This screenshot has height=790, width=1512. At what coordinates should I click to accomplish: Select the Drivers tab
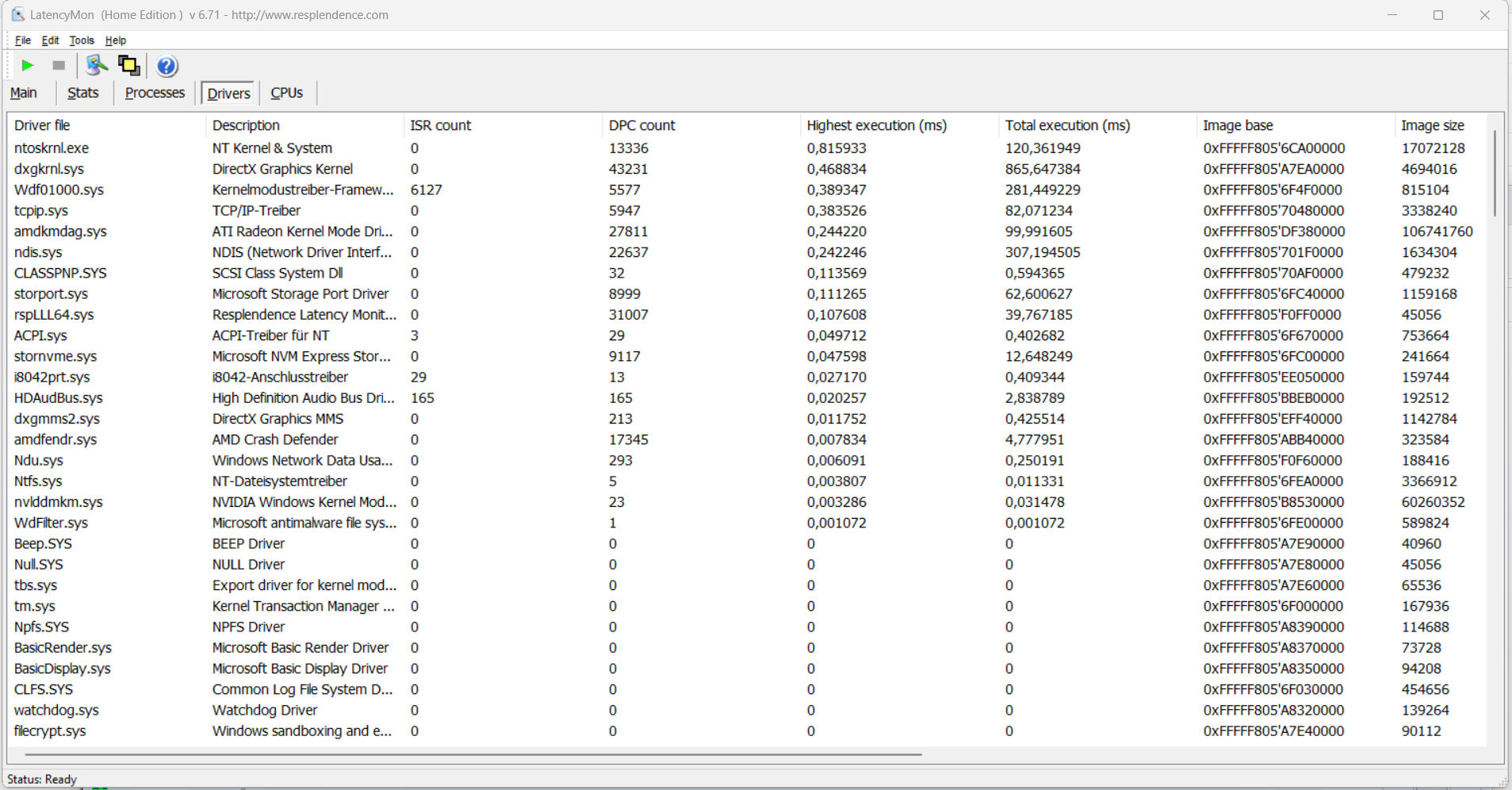(x=228, y=94)
